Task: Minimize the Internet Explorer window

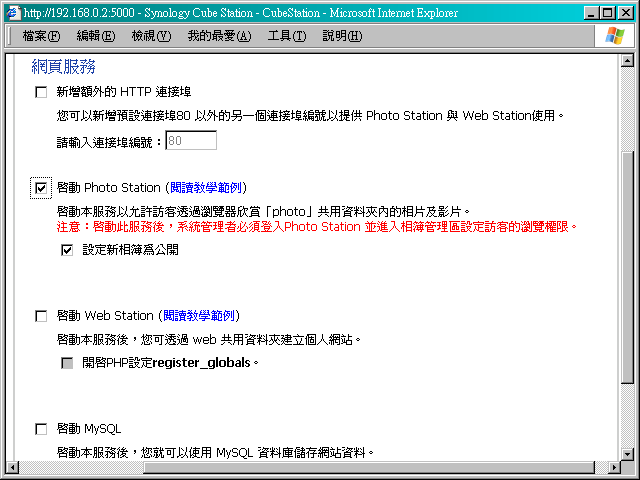Action: pyautogui.click(x=591, y=13)
